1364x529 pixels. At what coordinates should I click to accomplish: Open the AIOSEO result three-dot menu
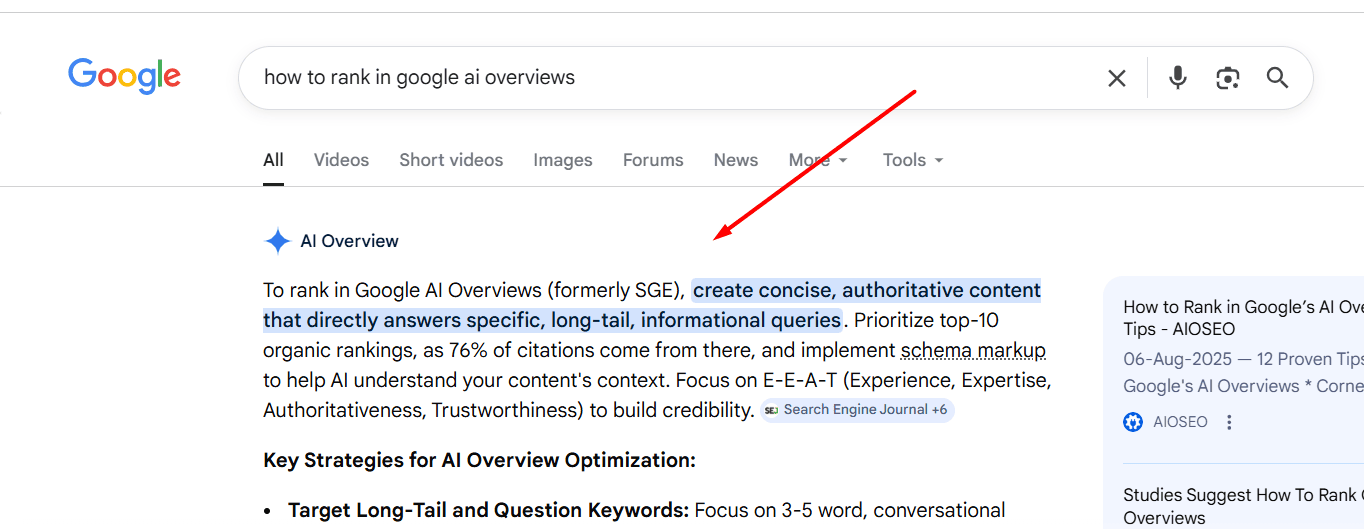click(1229, 422)
